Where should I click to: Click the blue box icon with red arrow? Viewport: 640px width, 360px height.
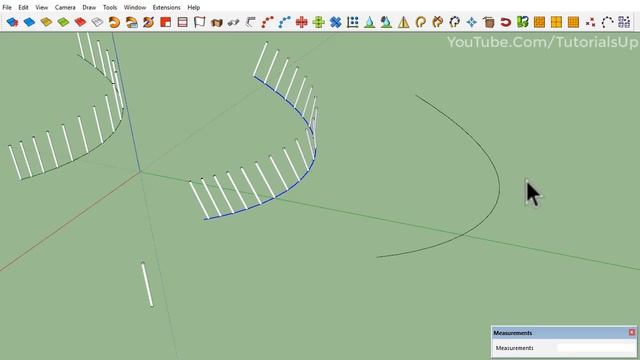point(12,22)
